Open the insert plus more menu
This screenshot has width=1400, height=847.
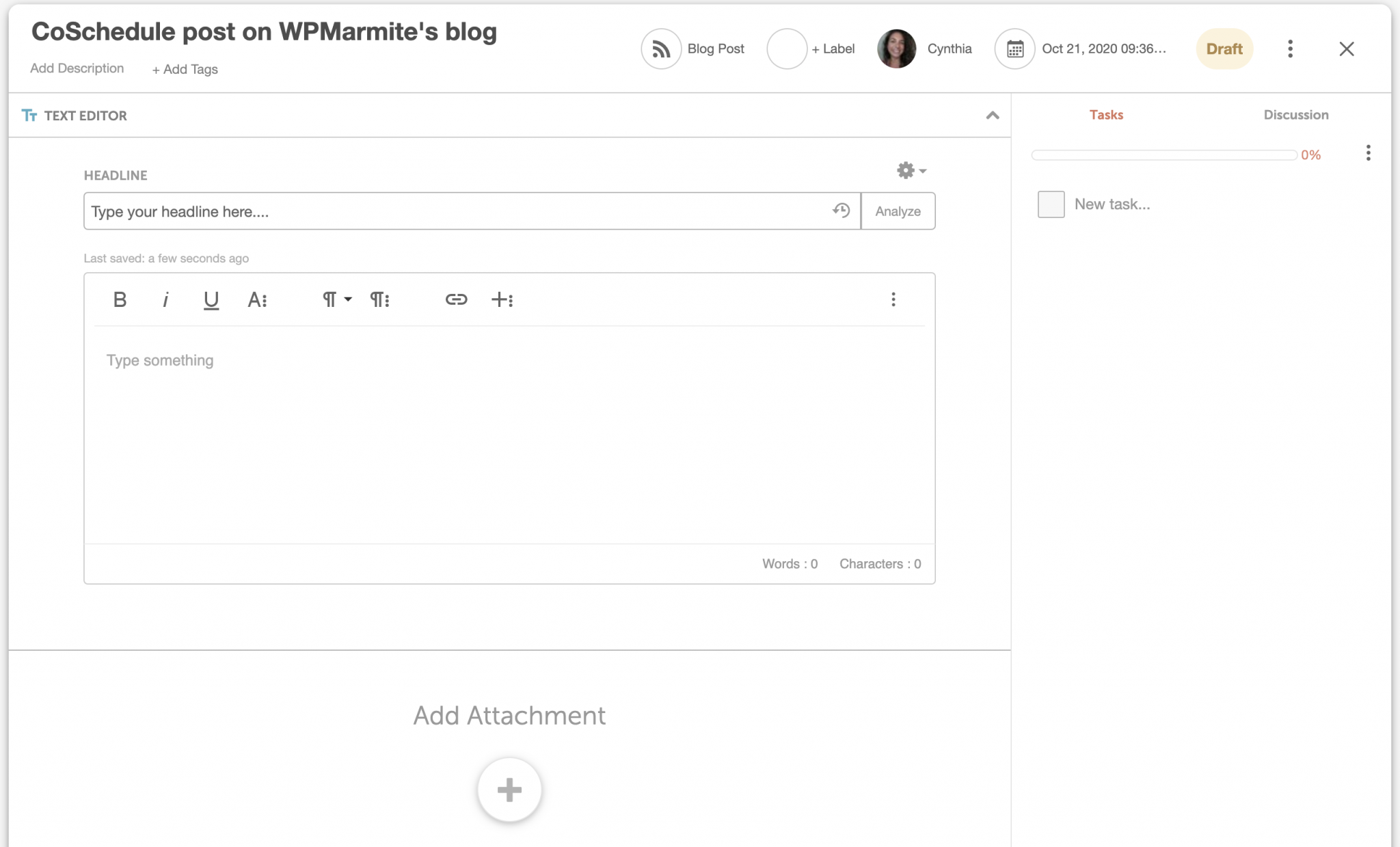502,299
